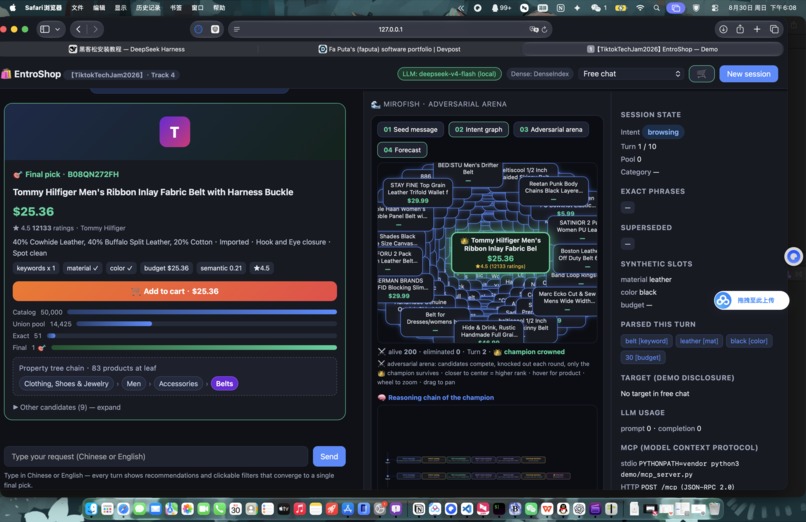Image resolution: width=806 pixels, height=522 pixels.
Task: Click the Safari share icon
Action: pos(740,29)
